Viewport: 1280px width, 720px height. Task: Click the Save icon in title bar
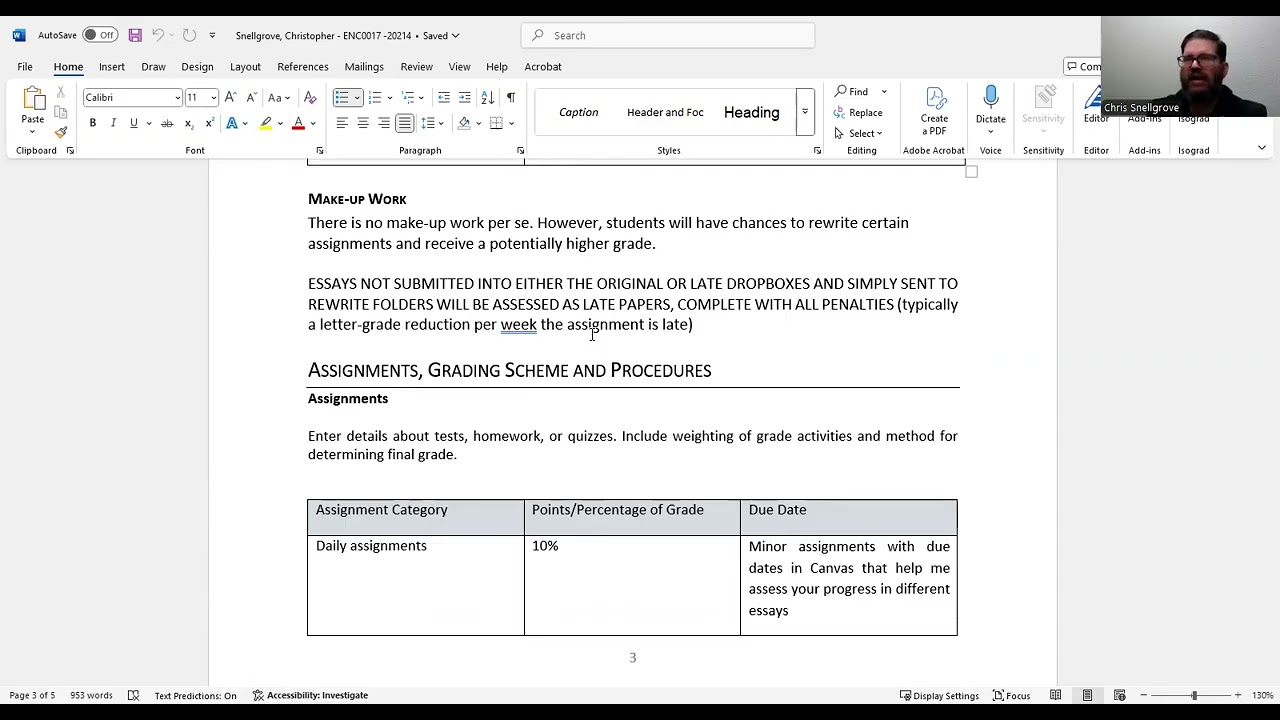pos(135,35)
